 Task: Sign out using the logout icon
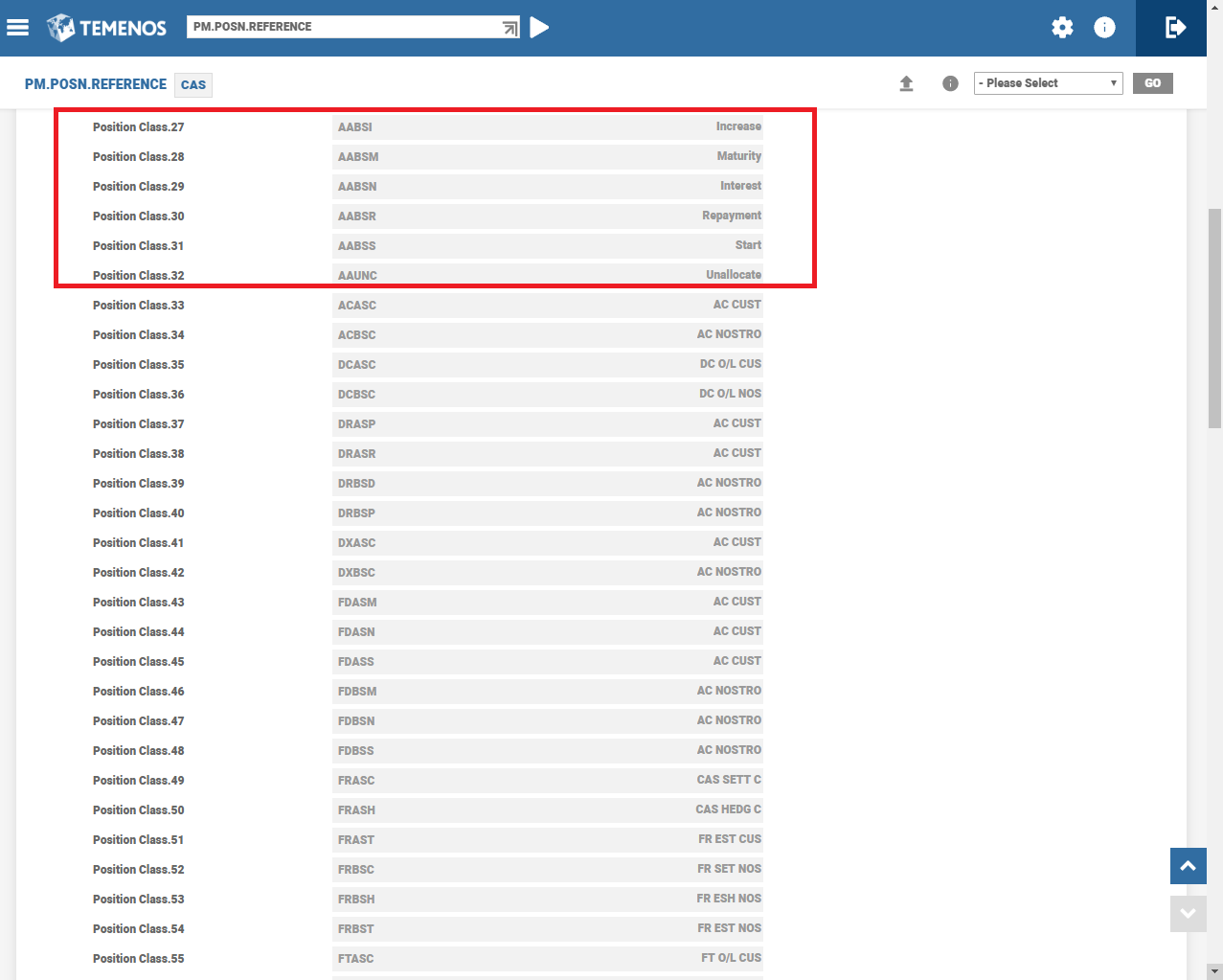coord(1174,28)
